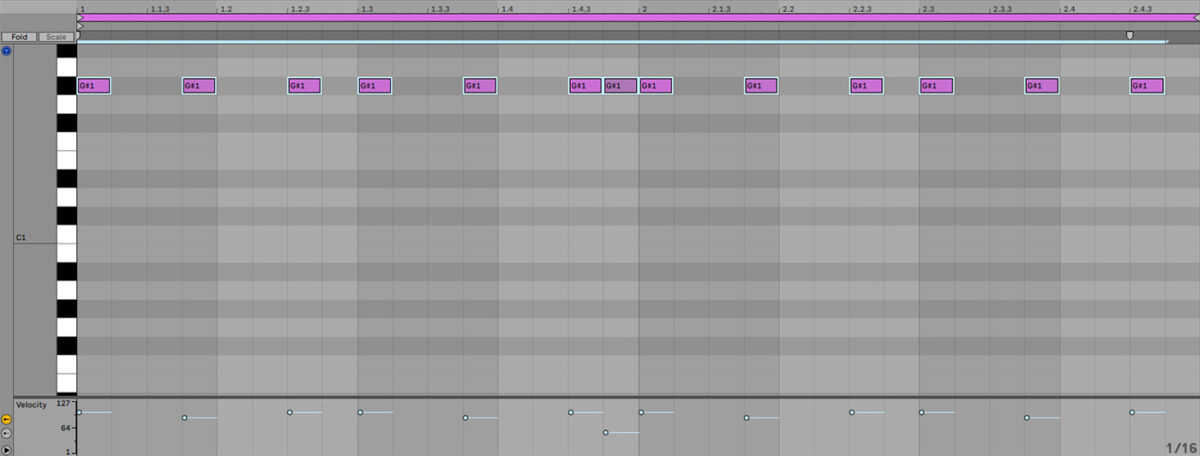This screenshot has width=1200, height=456.
Task: Click the pink loop brace bar
Action: (x=636, y=17)
